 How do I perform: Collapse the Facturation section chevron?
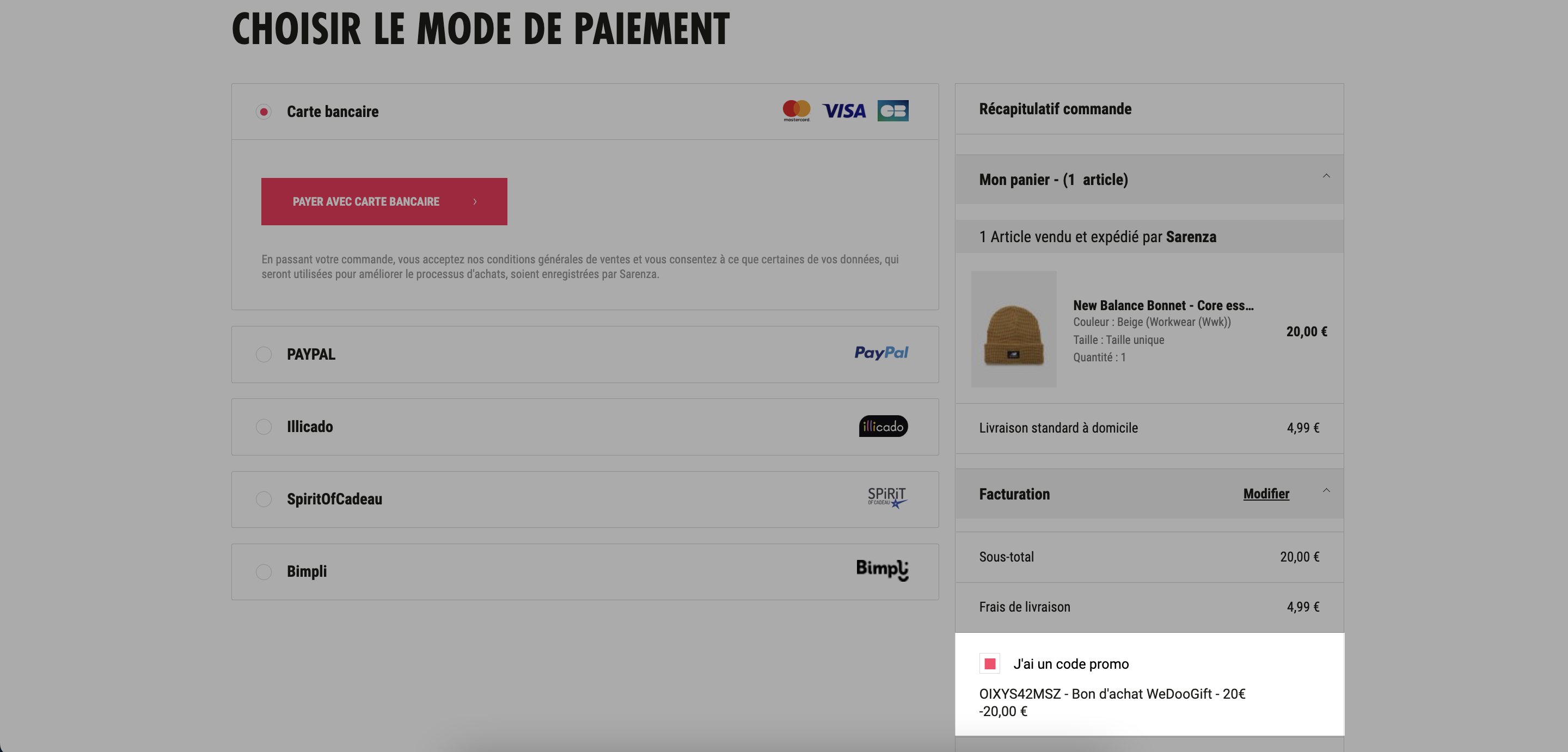[x=1326, y=490]
